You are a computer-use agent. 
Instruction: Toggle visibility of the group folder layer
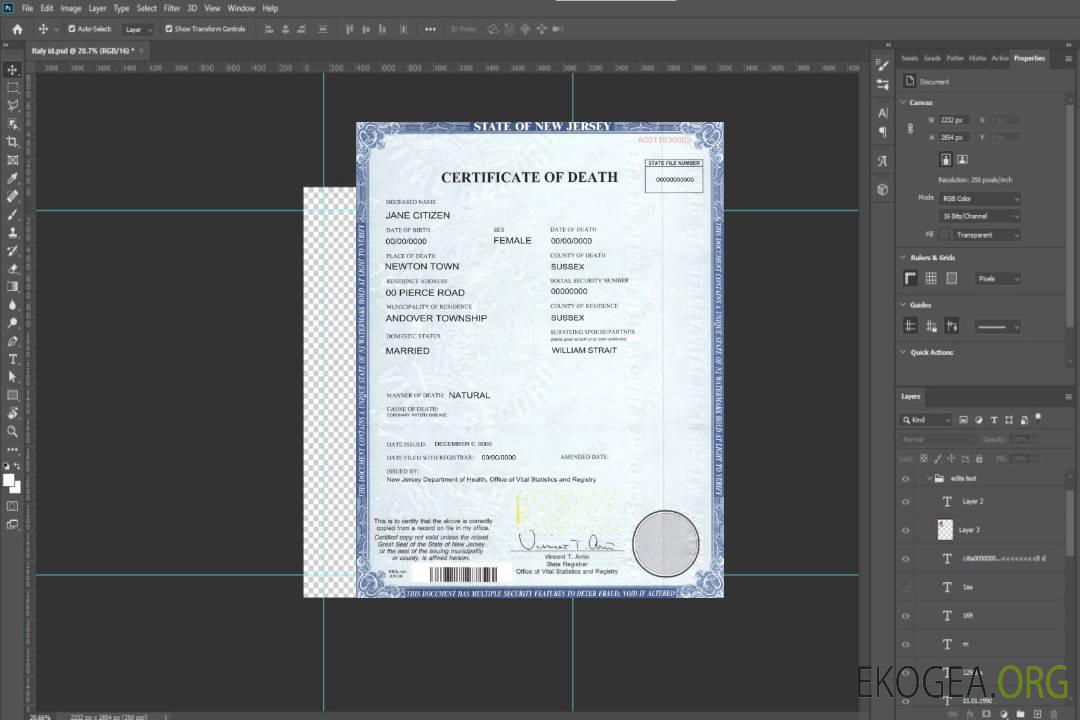pyautogui.click(x=906, y=479)
